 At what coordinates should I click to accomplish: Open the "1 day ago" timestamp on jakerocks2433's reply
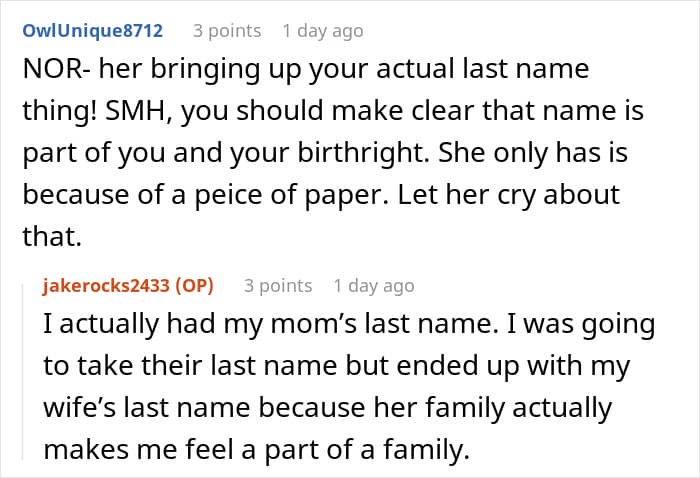(x=374, y=286)
